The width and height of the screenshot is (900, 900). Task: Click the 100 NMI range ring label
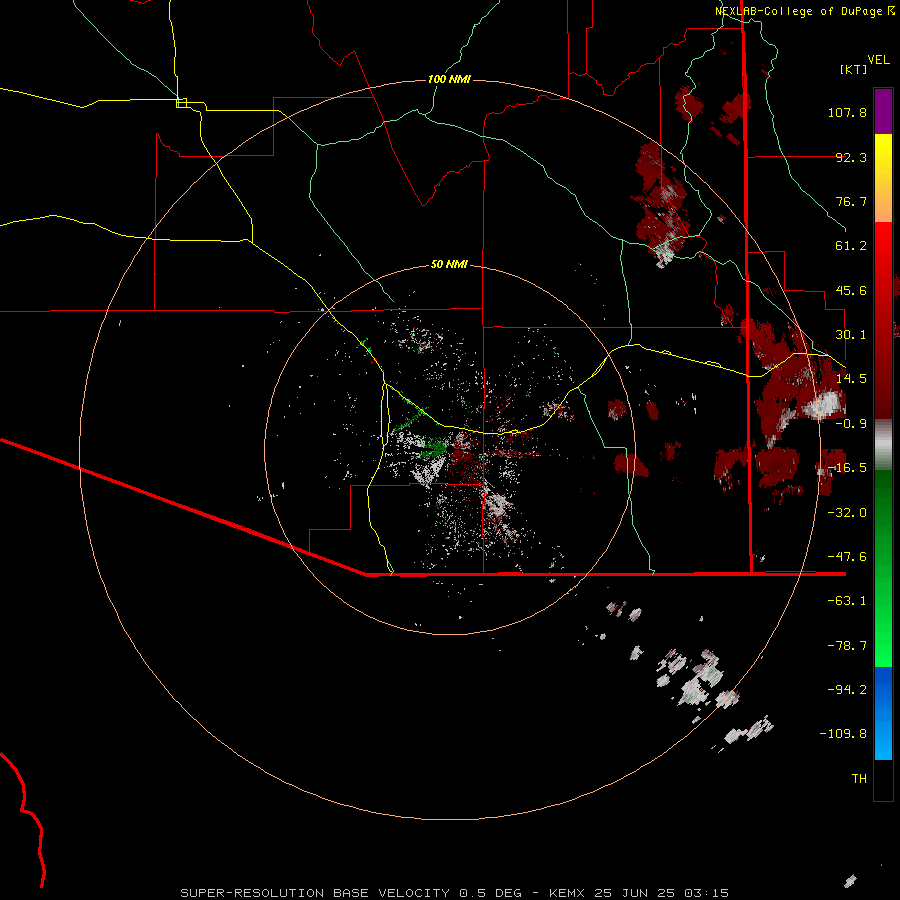click(449, 79)
